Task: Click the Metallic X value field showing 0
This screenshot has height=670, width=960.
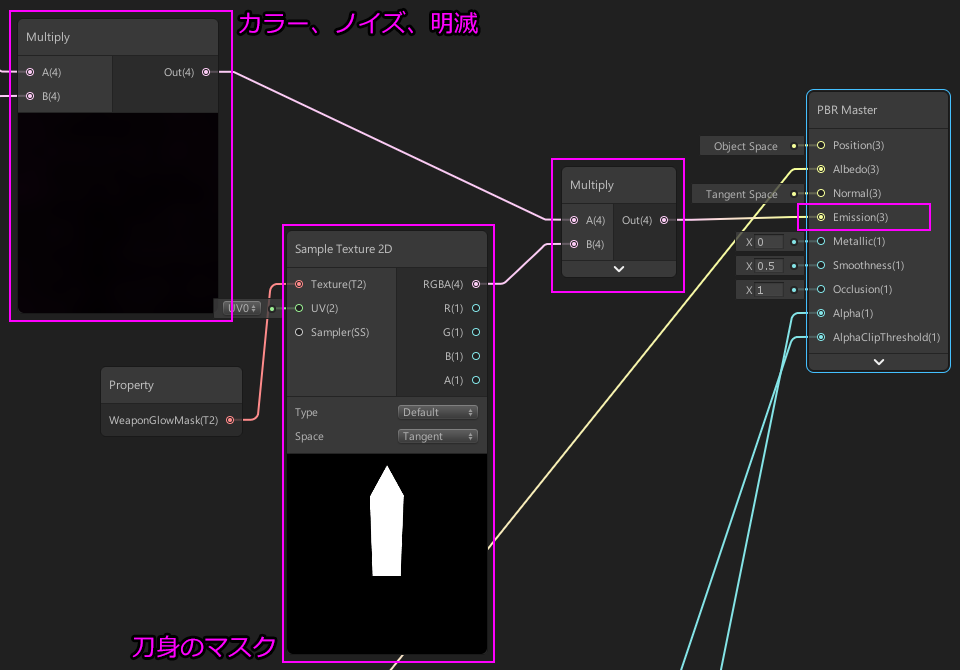Action: (x=769, y=242)
